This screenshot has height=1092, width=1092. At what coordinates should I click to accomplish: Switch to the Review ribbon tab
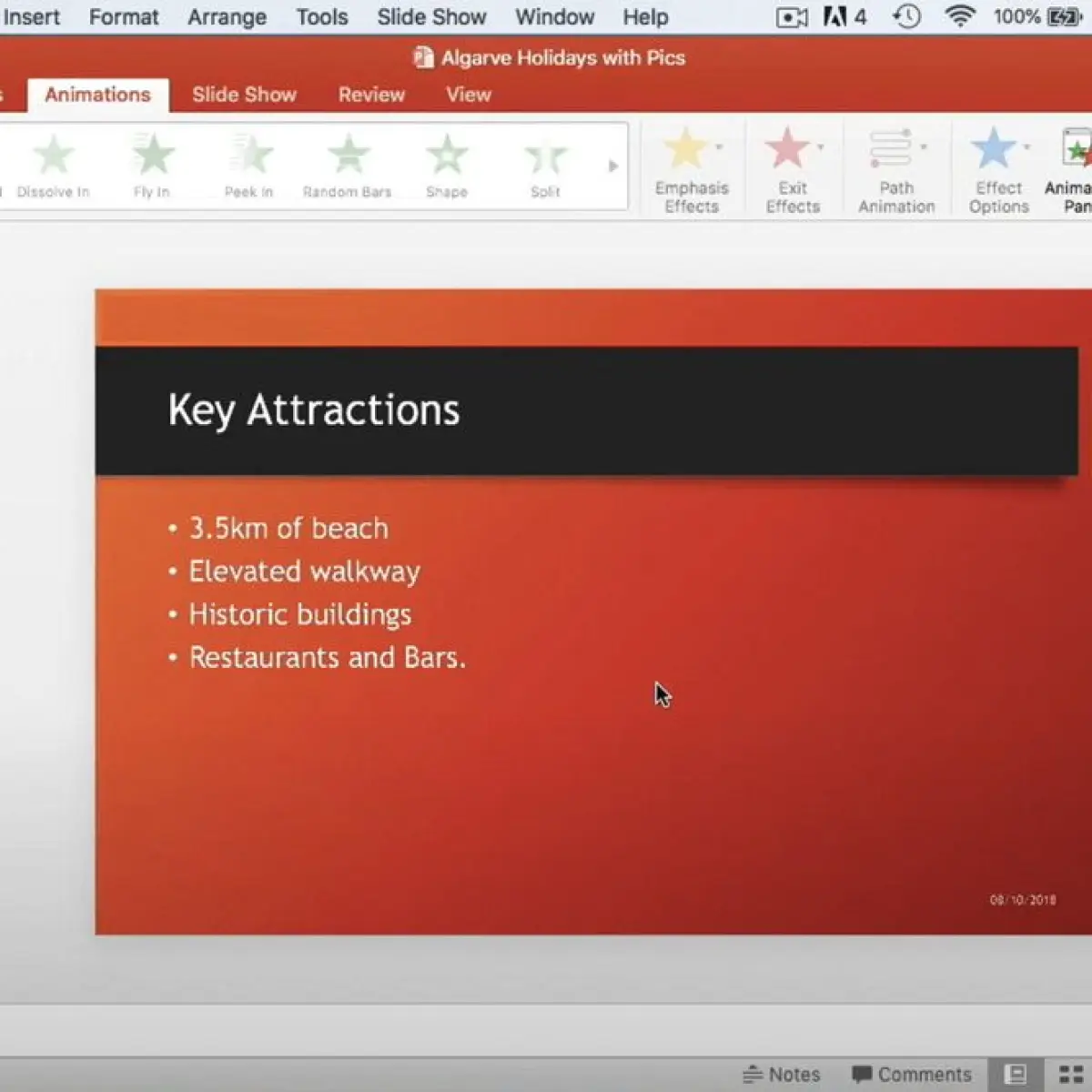371,95
